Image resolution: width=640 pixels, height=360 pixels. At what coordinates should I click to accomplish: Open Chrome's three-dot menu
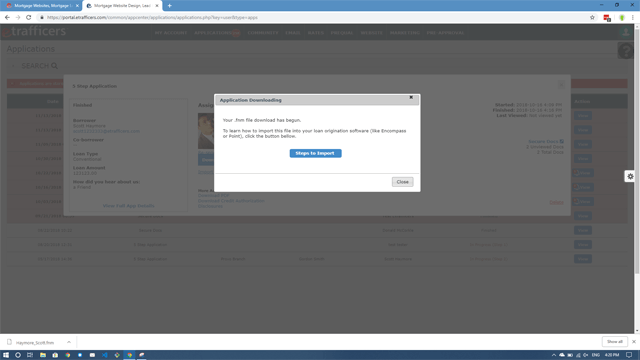click(x=633, y=18)
